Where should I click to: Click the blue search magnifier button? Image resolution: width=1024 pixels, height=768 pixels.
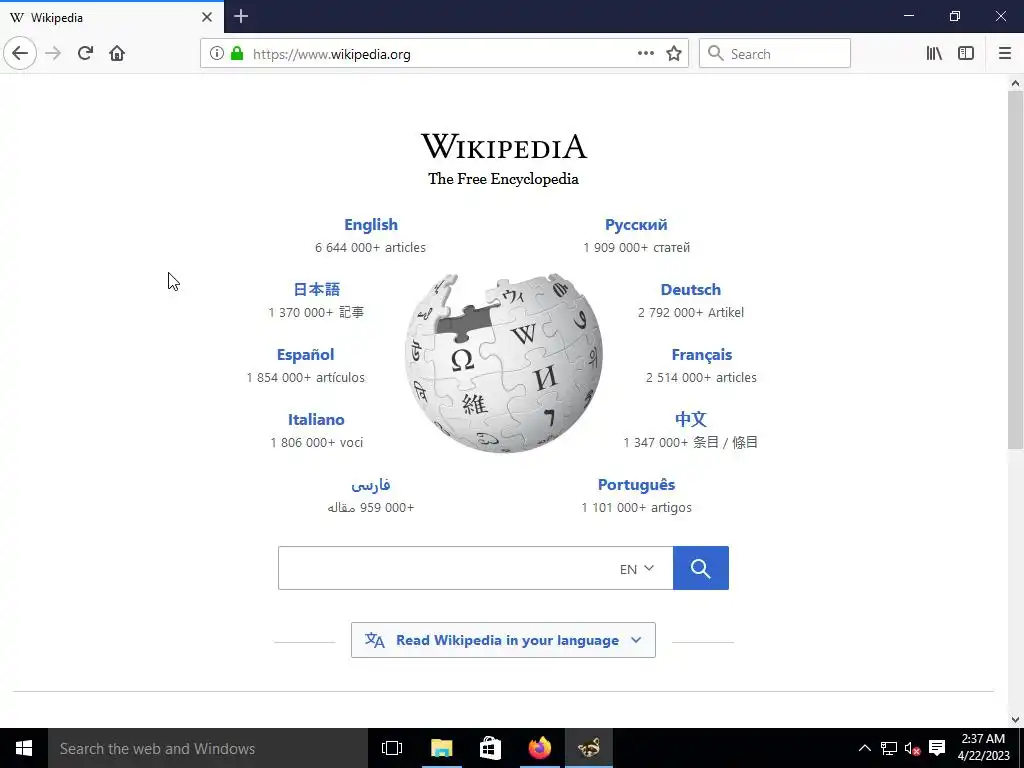pyautogui.click(x=701, y=568)
